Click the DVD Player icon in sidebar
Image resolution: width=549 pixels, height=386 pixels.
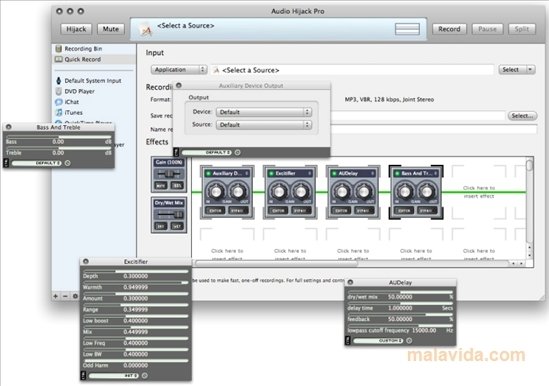click(58, 91)
